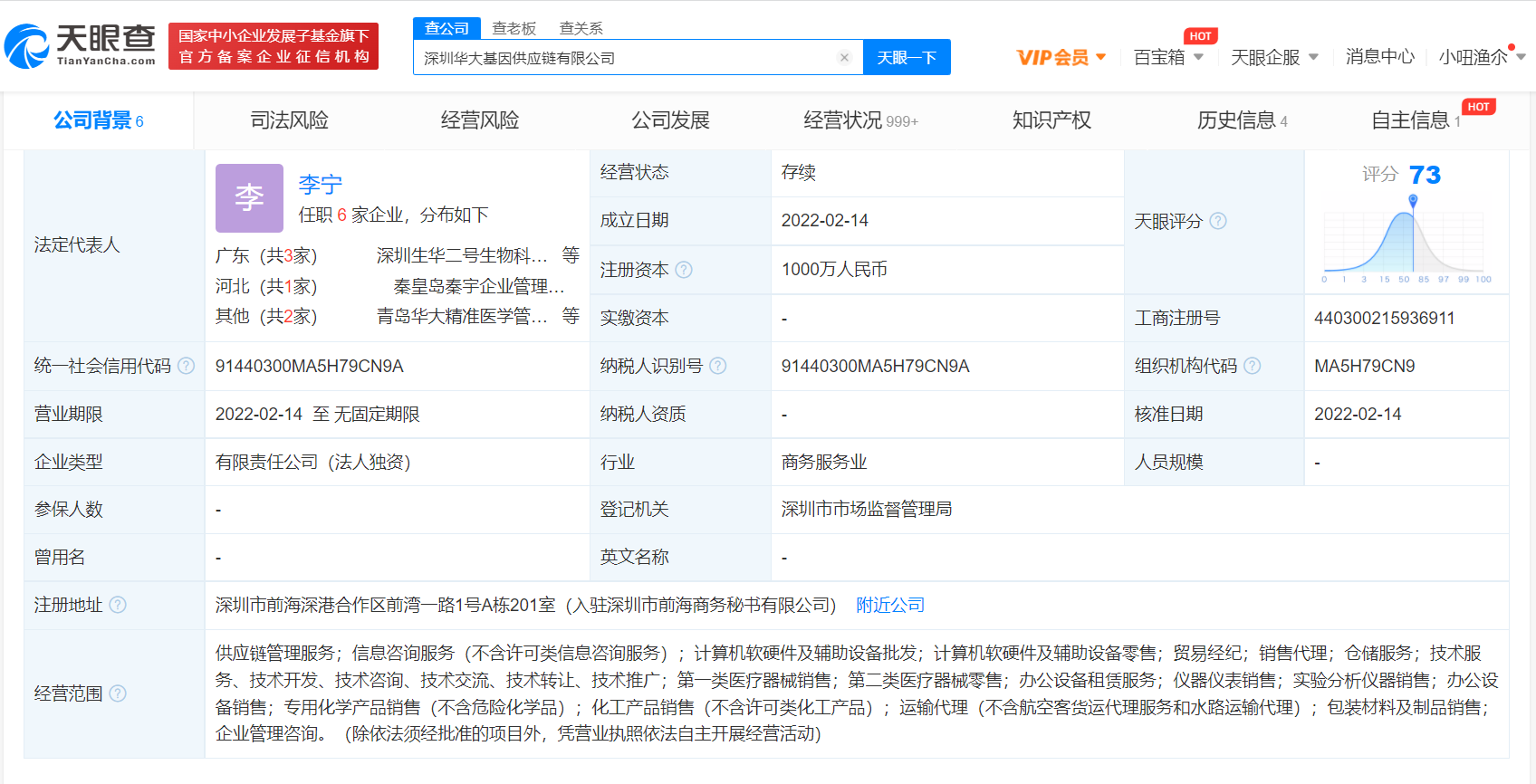This screenshot has height=784, width=1536.
Task: Click the purple 李 avatar thumbnail
Action: pyautogui.click(x=249, y=197)
